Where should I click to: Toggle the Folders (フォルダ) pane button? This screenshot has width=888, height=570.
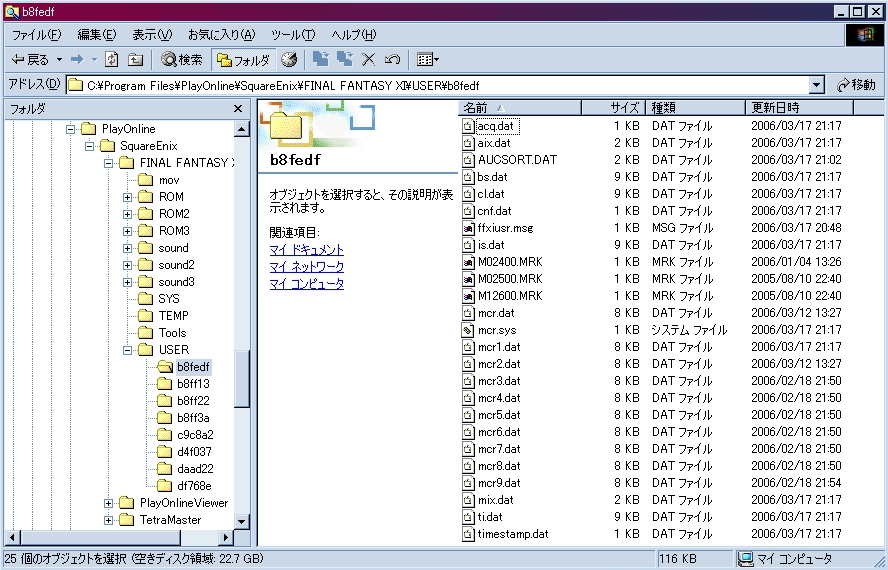coord(244,59)
